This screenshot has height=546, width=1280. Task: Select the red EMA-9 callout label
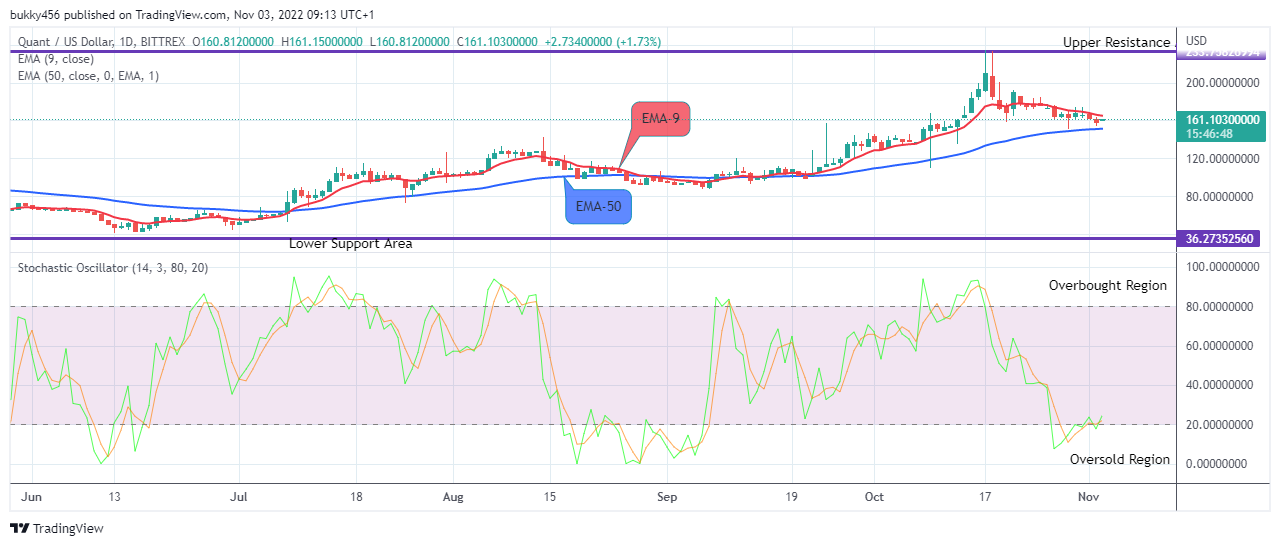point(660,119)
